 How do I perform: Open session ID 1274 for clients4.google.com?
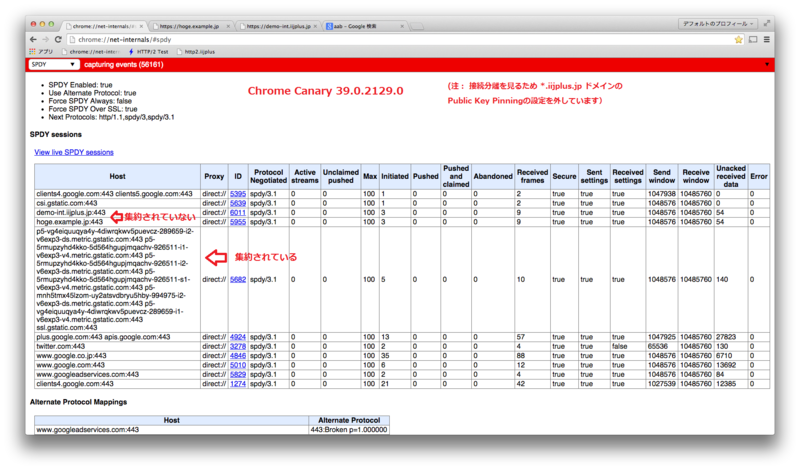coord(238,384)
